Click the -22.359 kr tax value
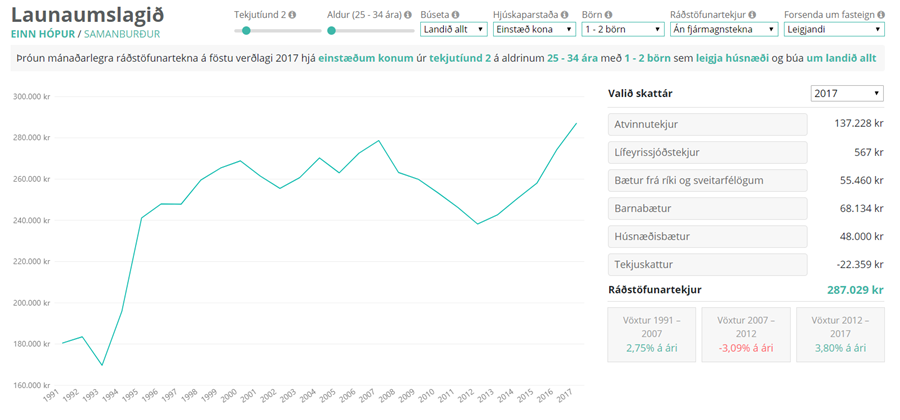Image resolution: width=900 pixels, height=420 pixels. click(859, 265)
